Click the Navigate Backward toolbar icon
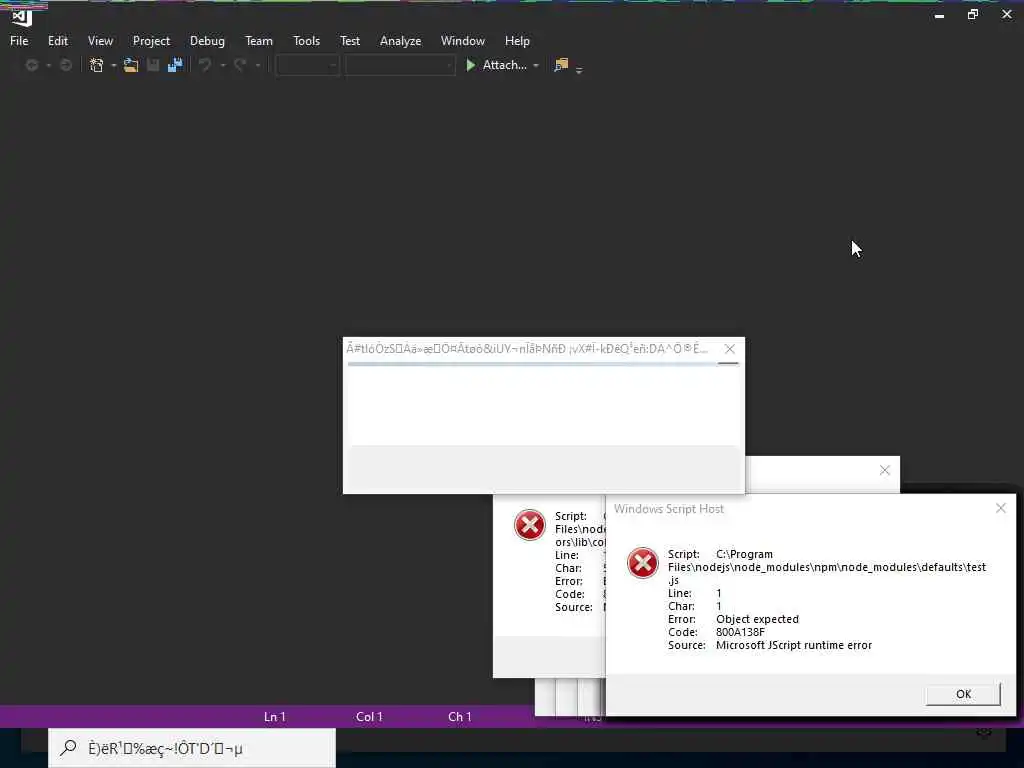This screenshot has height=768, width=1024. 31,65
